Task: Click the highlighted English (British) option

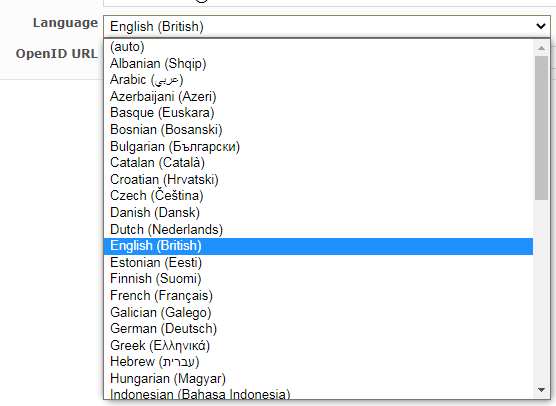Action: pos(318,246)
